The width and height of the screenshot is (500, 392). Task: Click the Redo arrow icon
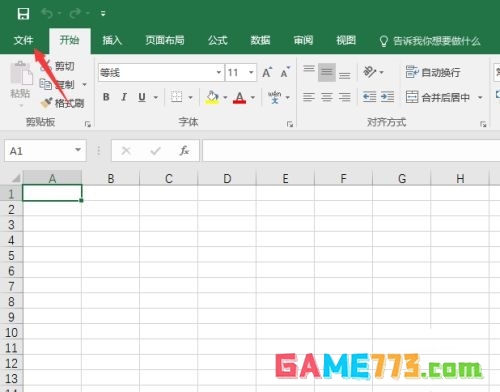(75, 14)
